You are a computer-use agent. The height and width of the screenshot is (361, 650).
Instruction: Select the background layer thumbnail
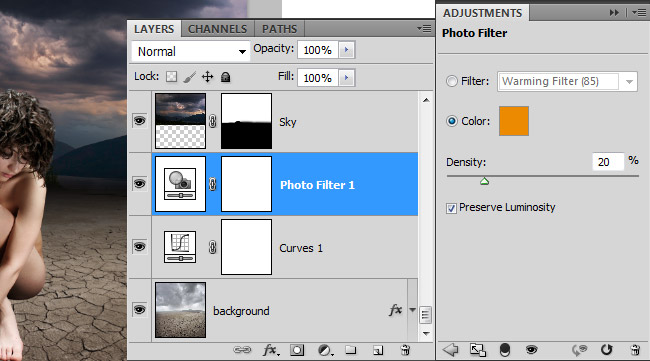tap(180, 310)
